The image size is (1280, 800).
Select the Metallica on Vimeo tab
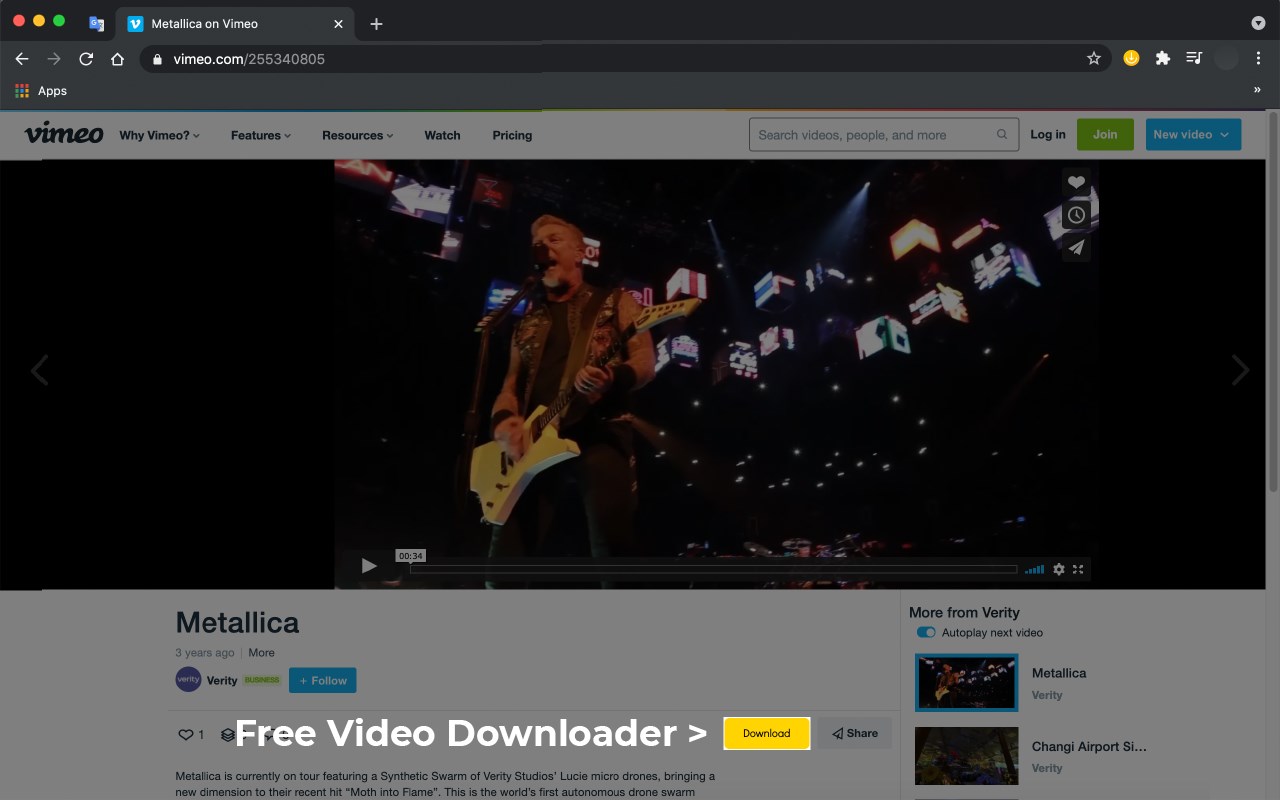237,24
